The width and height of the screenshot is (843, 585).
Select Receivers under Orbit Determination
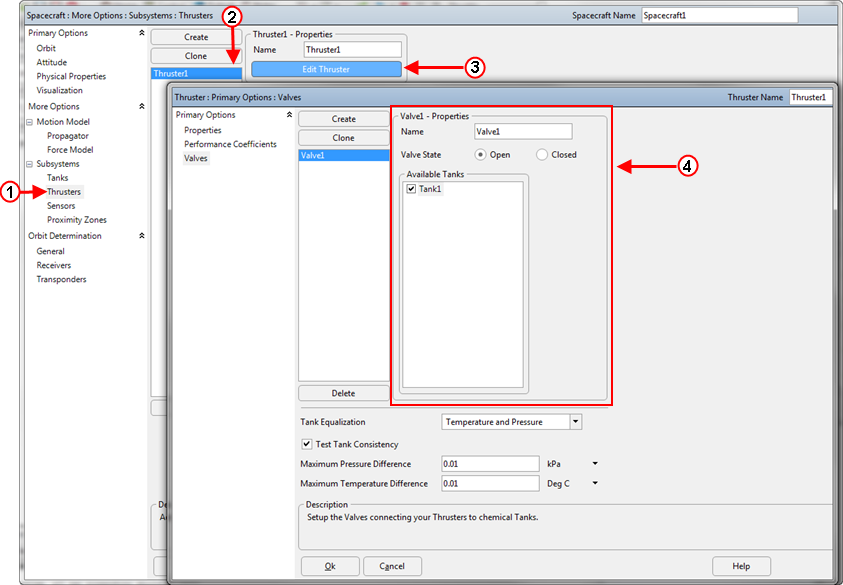tap(54, 265)
